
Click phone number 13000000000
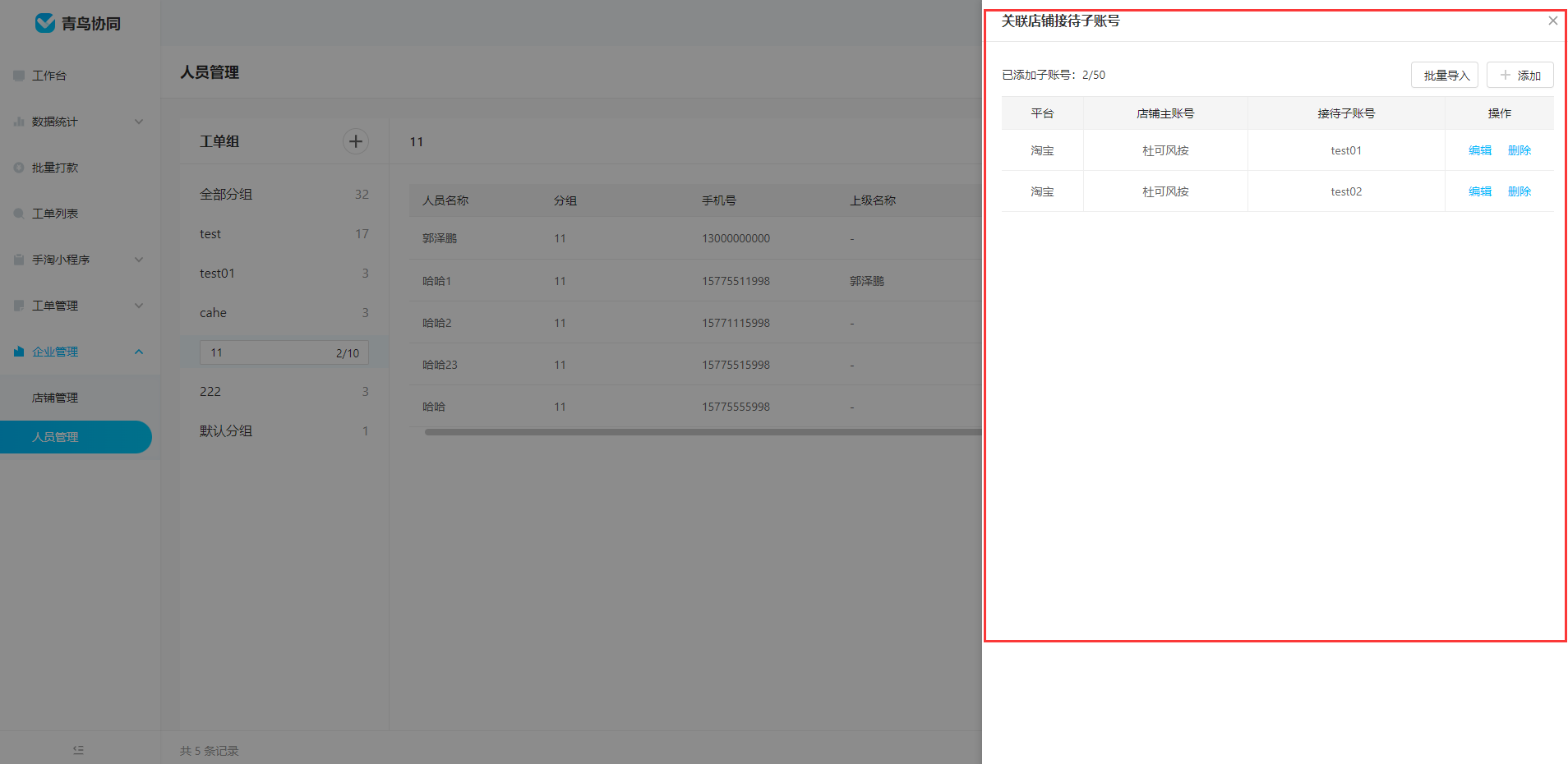(x=736, y=238)
